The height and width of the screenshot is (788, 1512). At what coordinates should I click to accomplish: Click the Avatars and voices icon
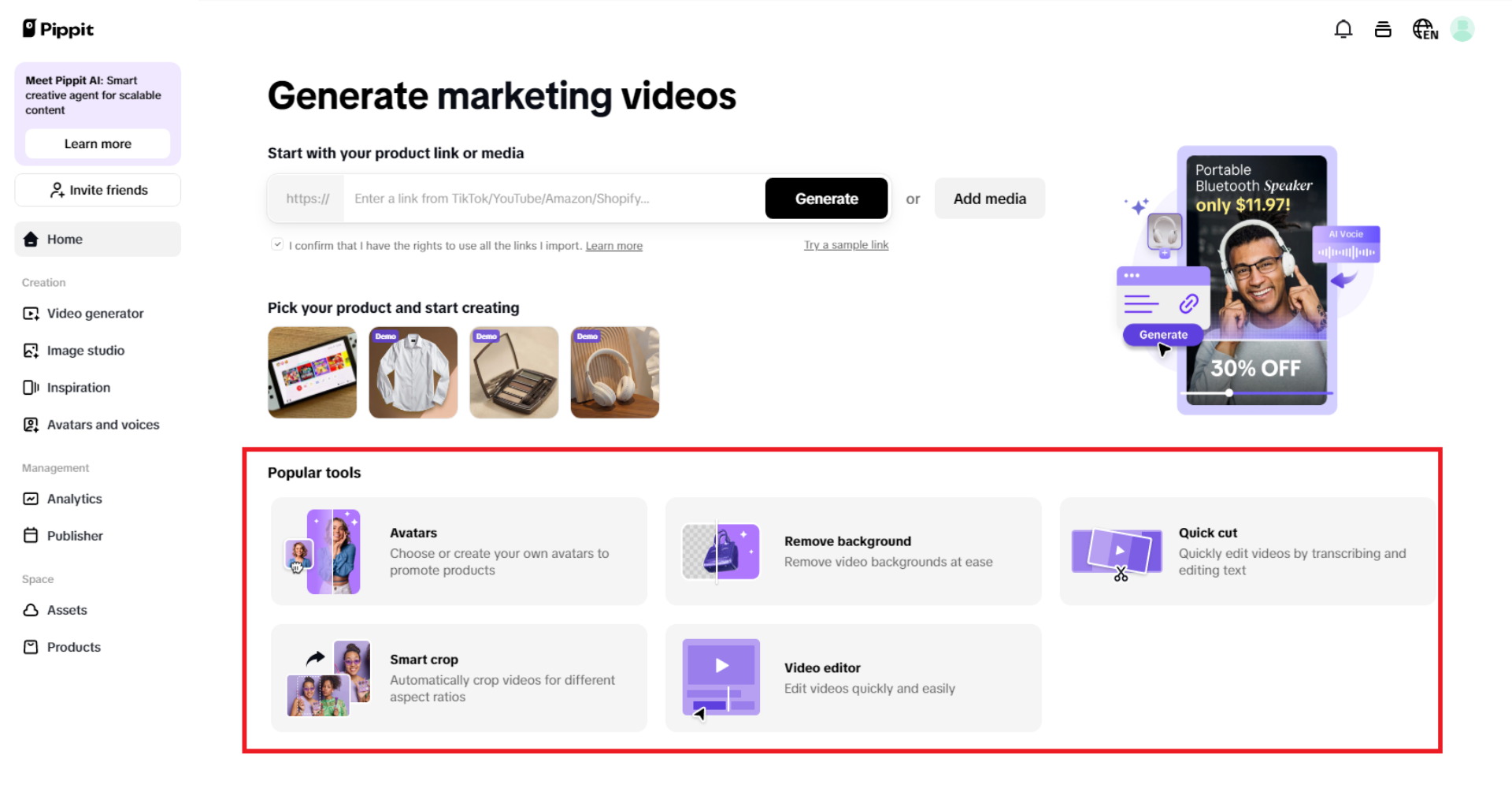(31, 425)
